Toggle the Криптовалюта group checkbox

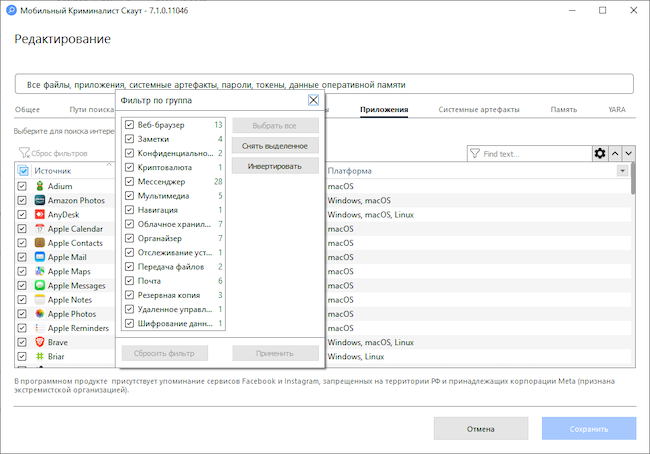click(x=129, y=168)
